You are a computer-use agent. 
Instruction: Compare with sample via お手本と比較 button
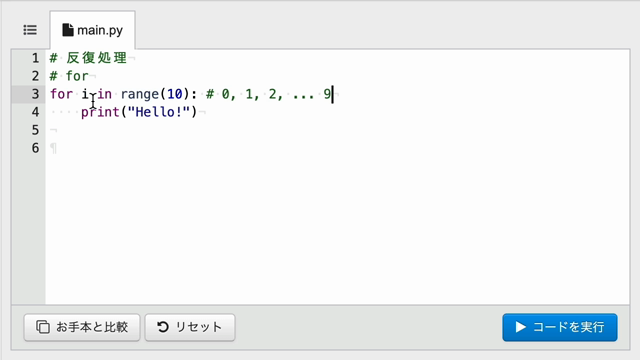click(82, 327)
